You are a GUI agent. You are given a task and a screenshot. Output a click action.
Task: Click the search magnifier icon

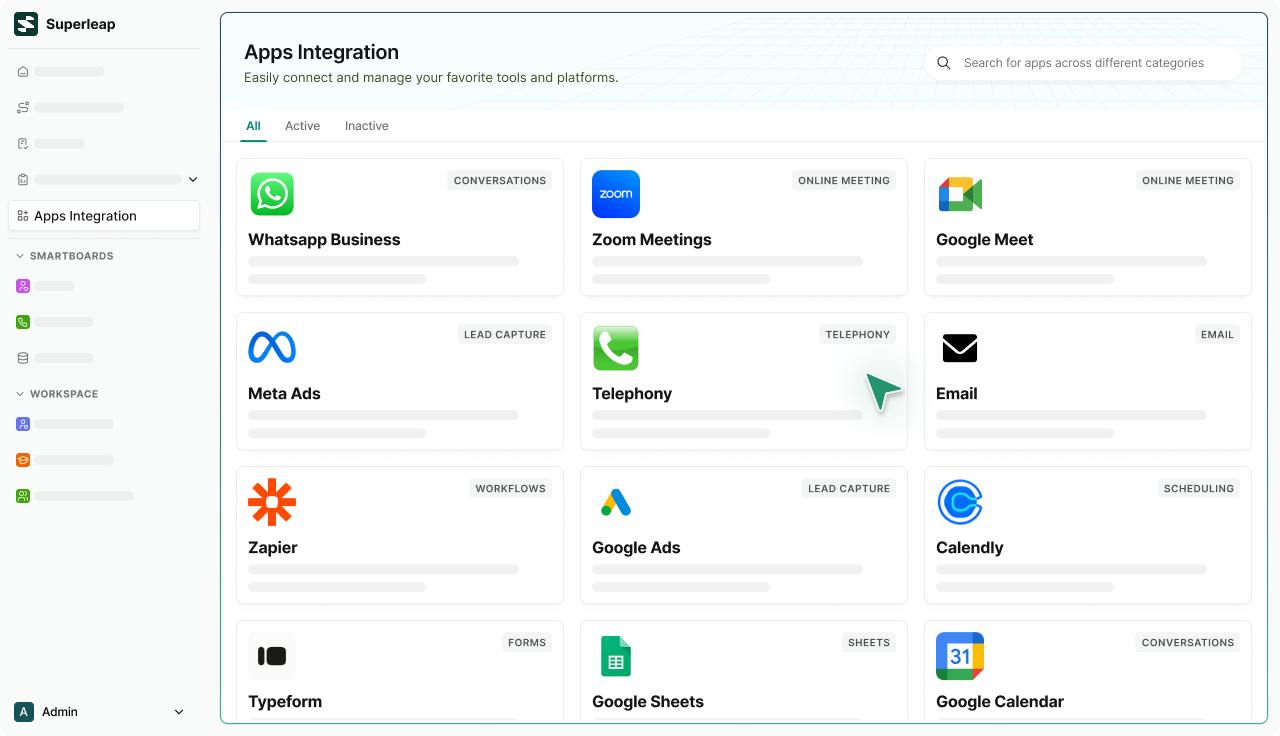pyautogui.click(x=943, y=63)
